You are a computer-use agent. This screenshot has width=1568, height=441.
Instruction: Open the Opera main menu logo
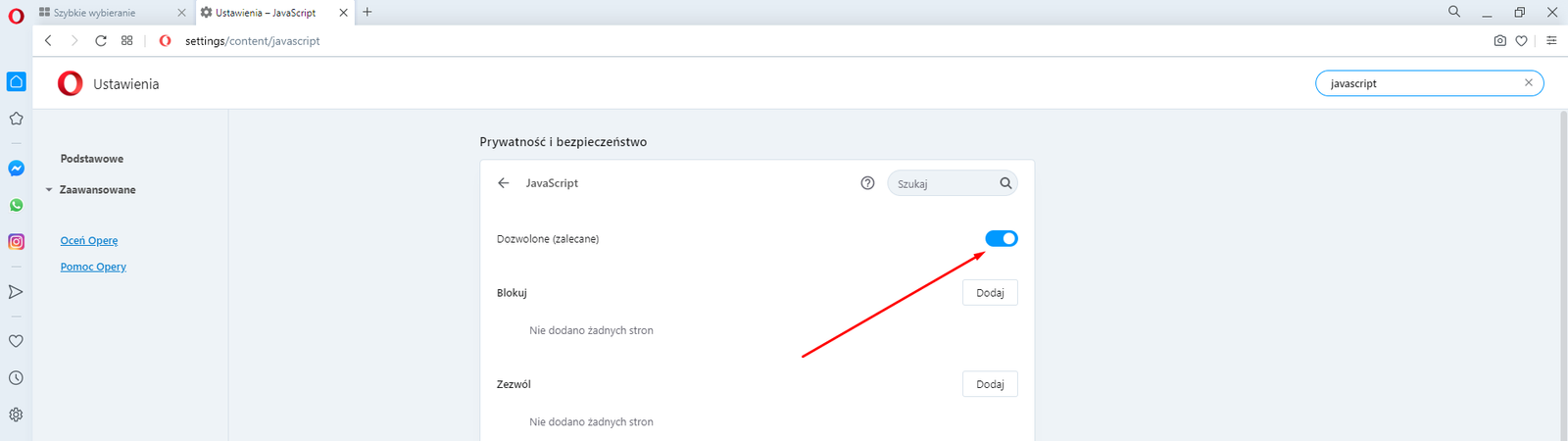coord(16,15)
